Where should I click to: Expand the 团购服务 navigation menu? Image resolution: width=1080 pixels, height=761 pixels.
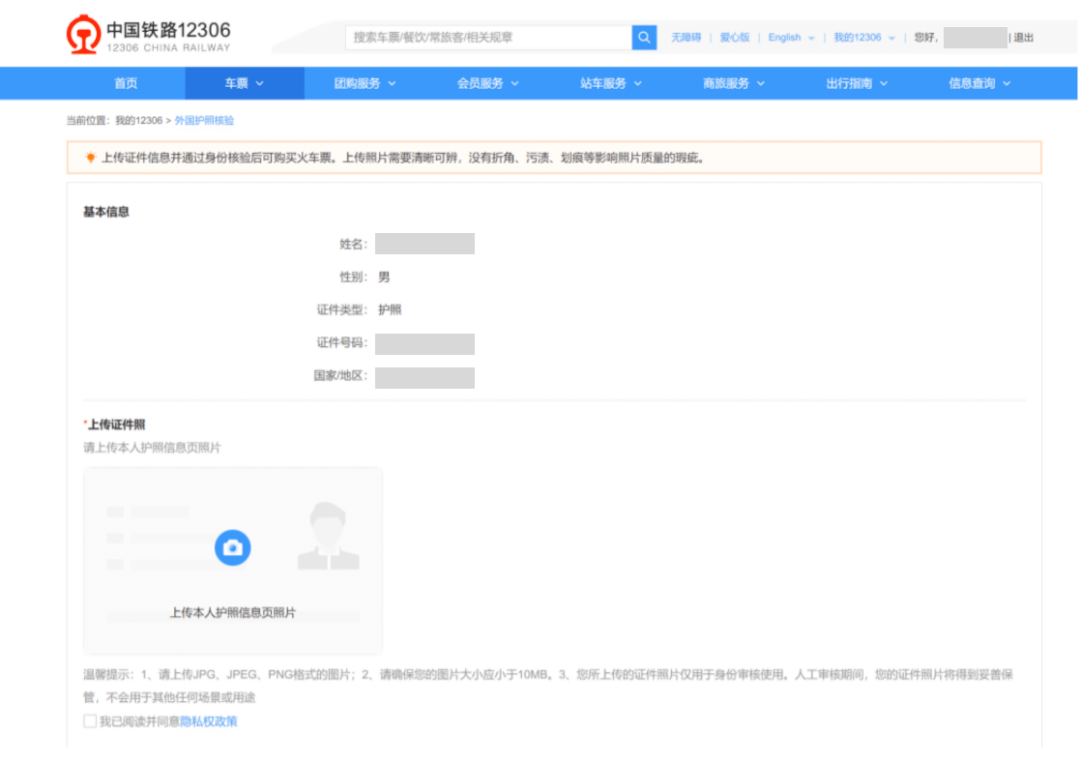tap(365, 84)
